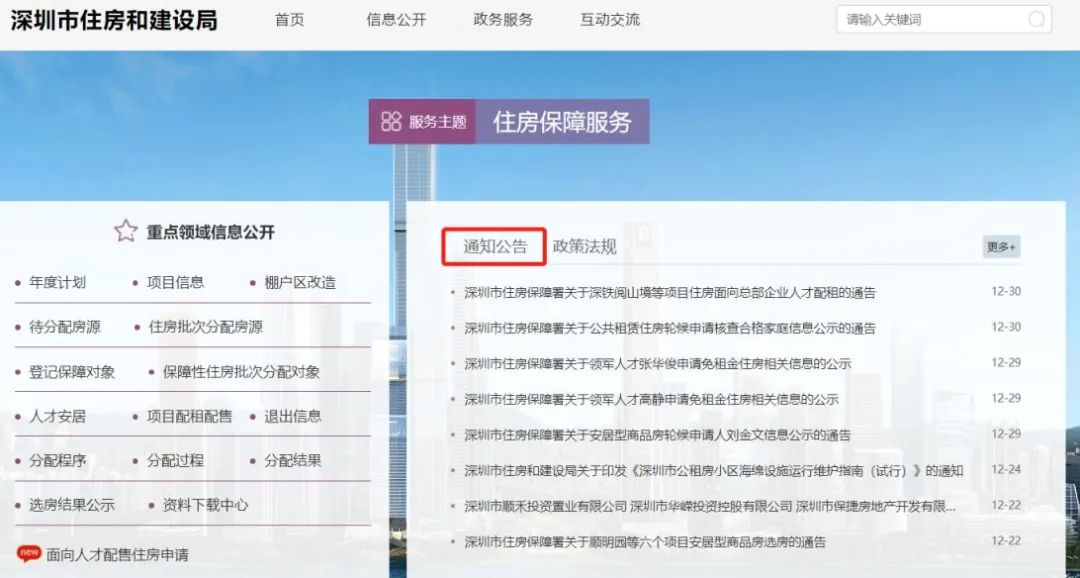
Task: Open 首页 in top navigation
Action: (289, 19)
